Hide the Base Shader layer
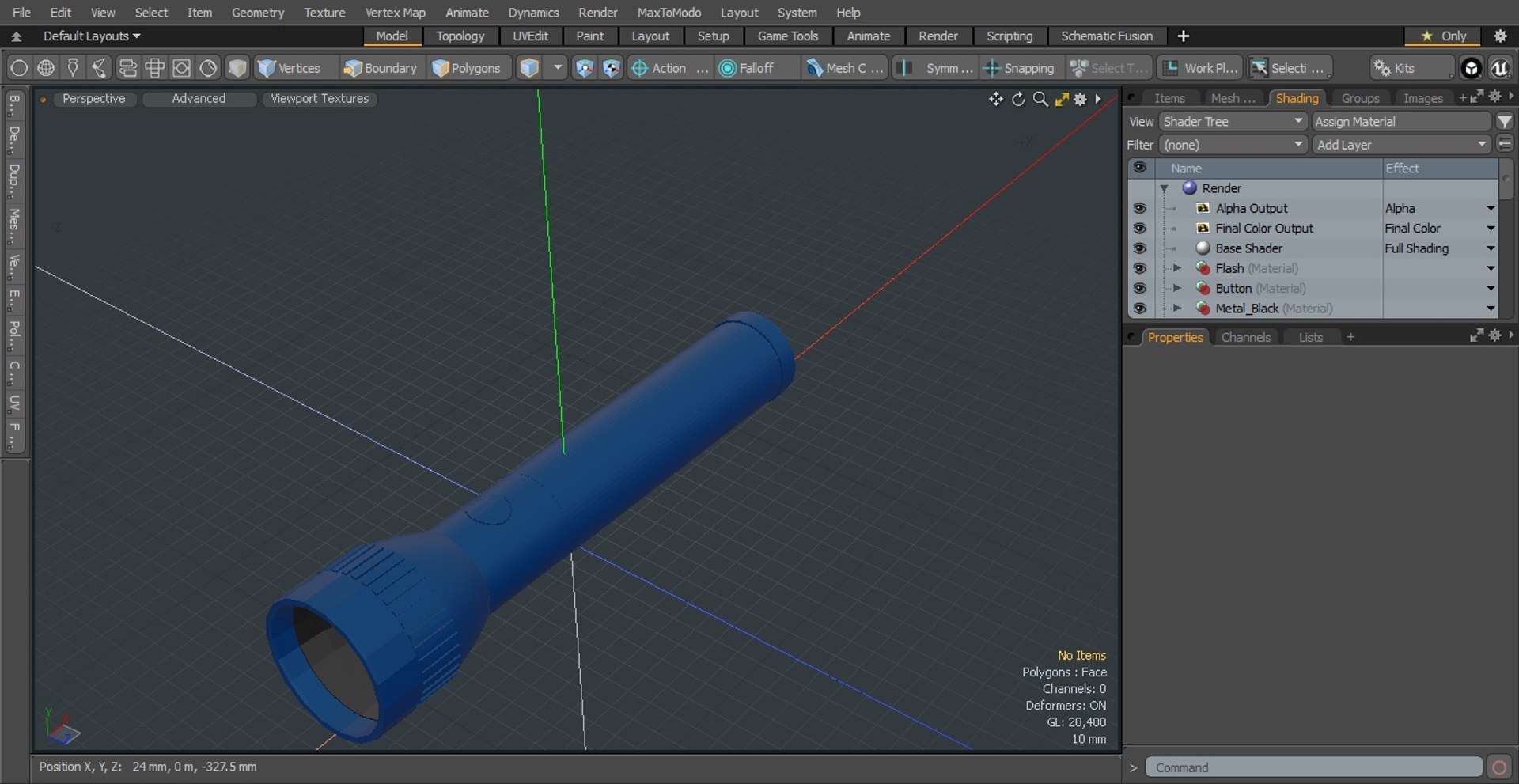Image resolution: width=1519 pixels, height=784 pixels. click(1139, 248)
